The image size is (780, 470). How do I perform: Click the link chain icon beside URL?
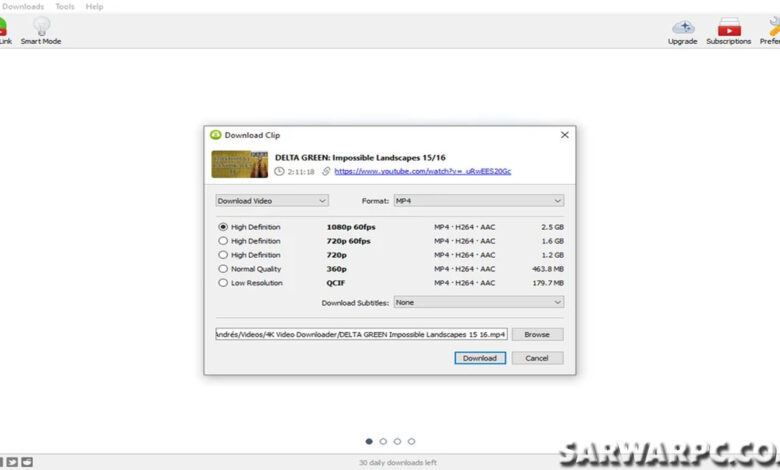[x=326, y=171]
